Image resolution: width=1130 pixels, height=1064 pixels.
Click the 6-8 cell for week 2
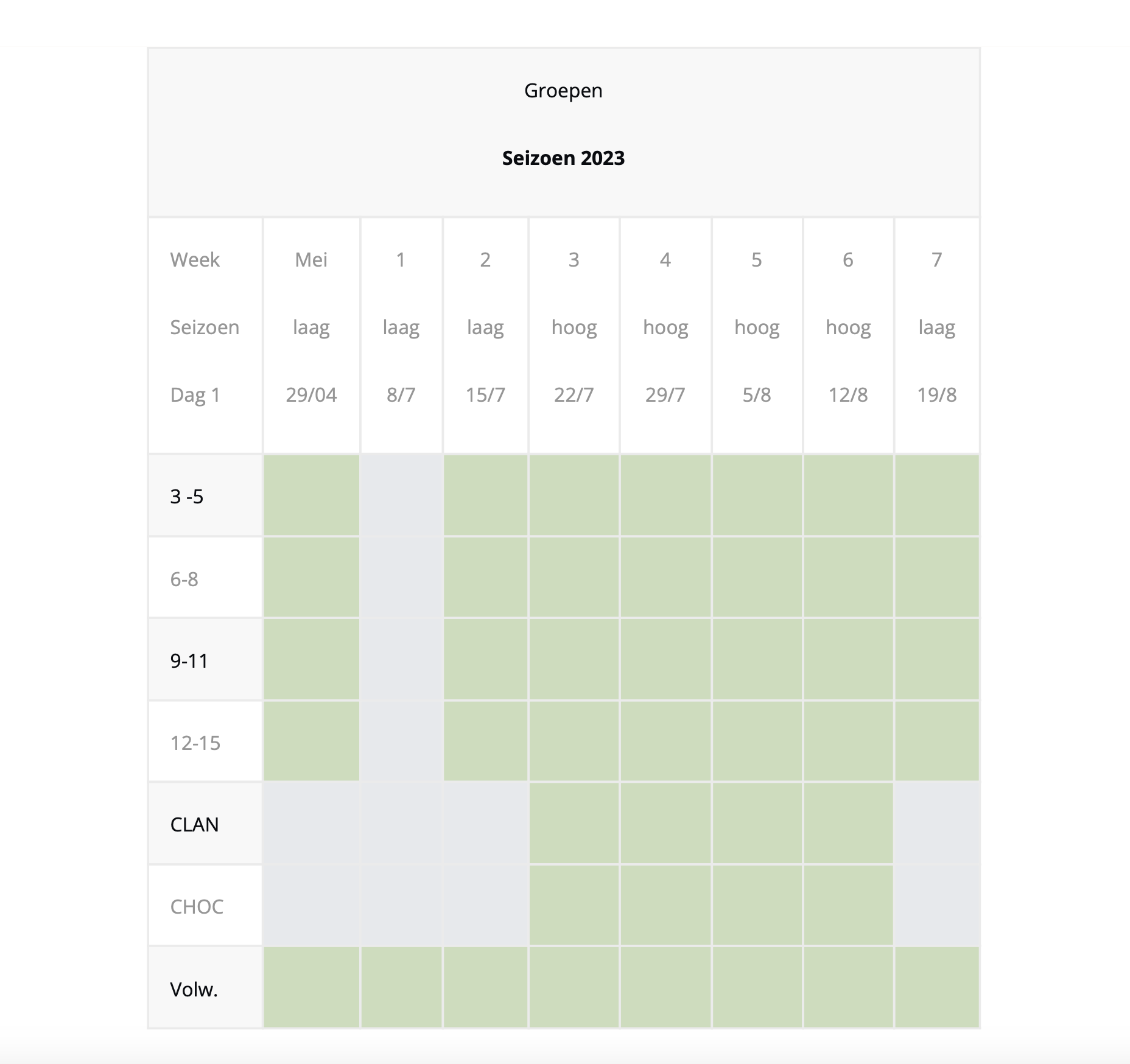(x=485, y=578)
